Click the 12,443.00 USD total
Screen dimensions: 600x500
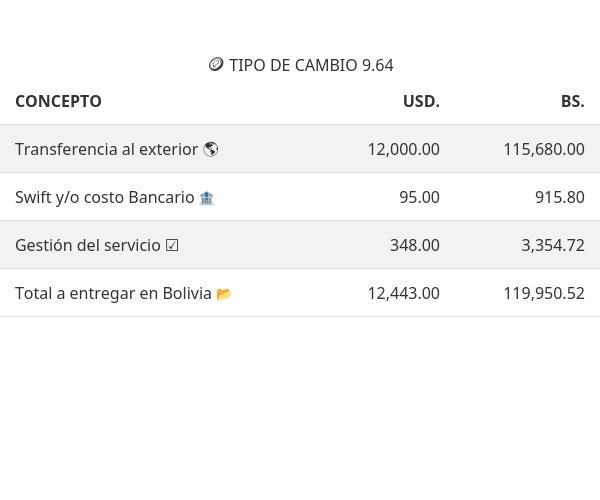(x=403, y=293)
